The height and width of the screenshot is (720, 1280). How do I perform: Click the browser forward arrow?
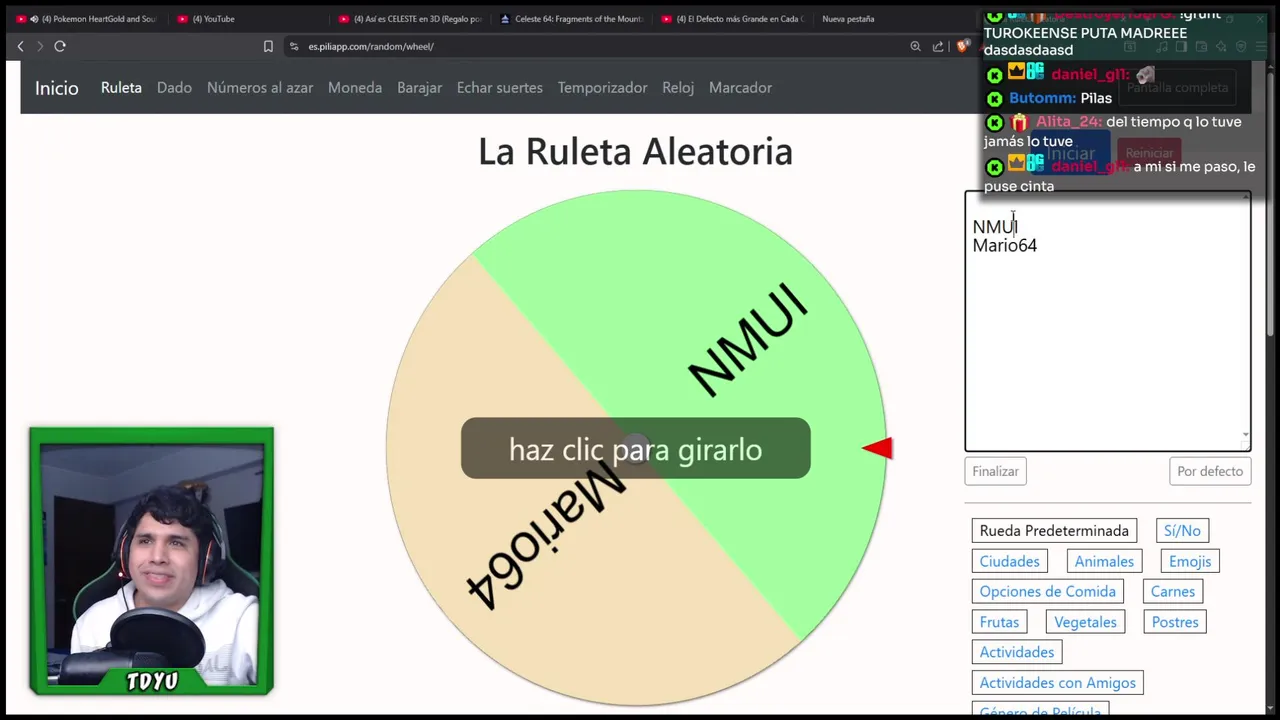coord(40,46)
